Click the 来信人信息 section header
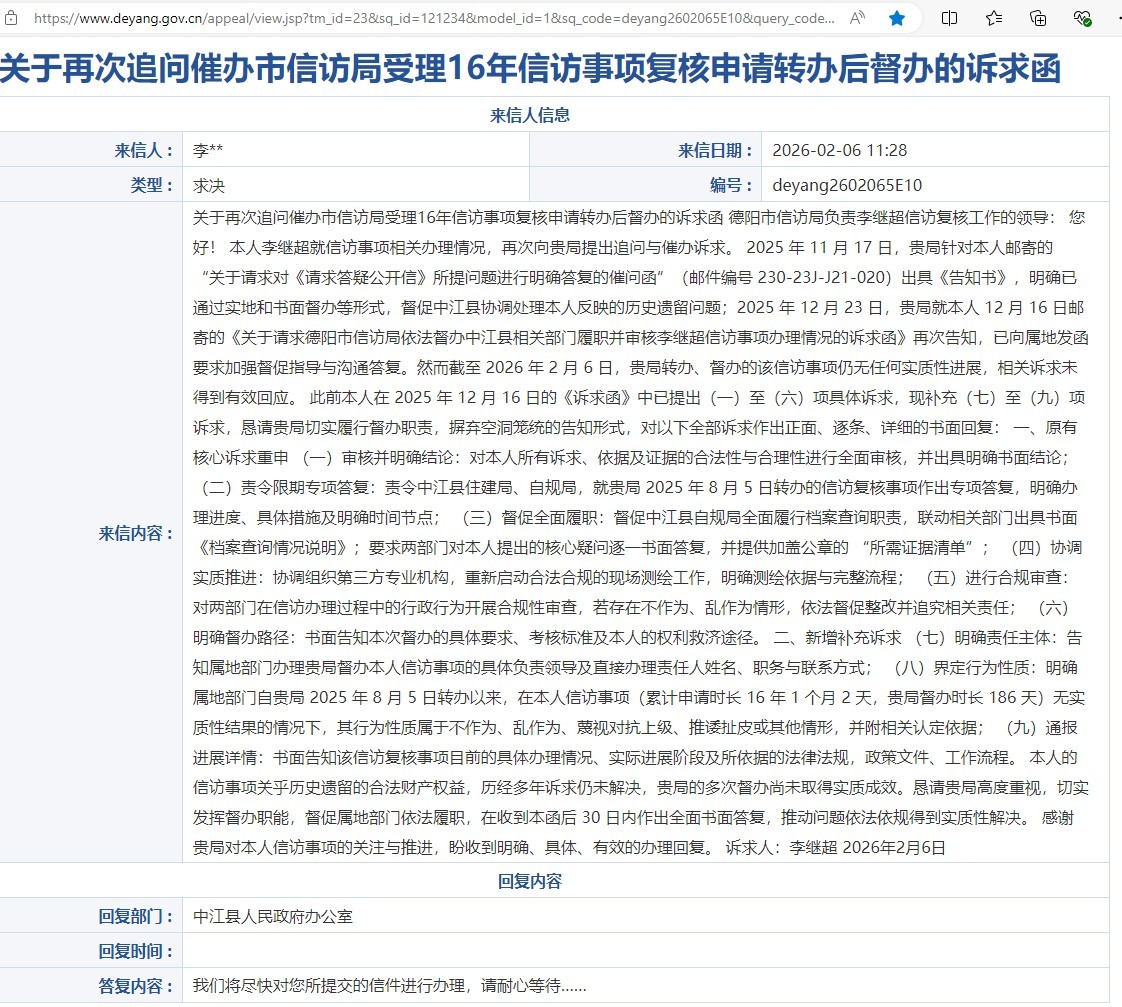Image resolution: width=1122 pixels, height=1007 pixels. (530, 115)
